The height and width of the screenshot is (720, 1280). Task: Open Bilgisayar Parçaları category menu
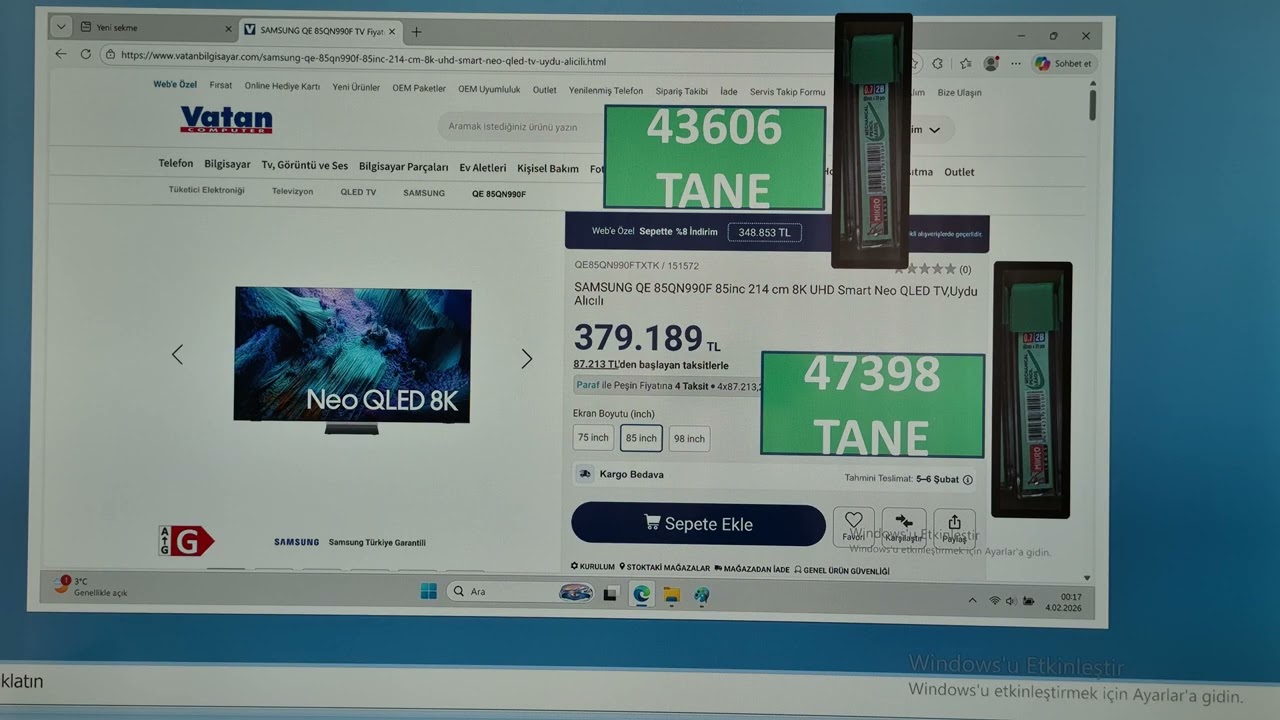coord(404,167)
